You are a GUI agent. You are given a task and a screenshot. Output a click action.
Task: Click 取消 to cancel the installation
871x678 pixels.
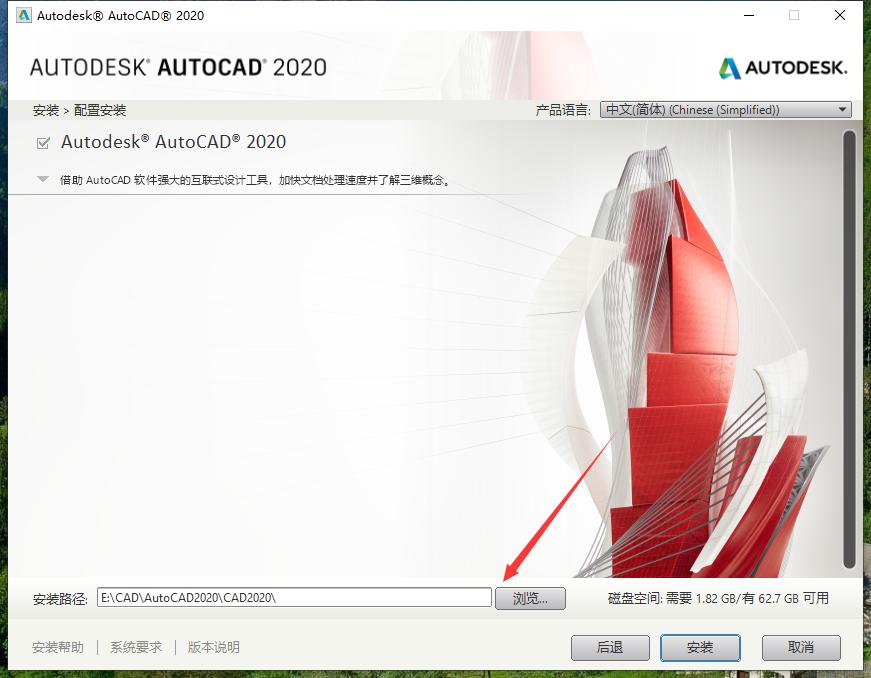(x=800, y=648)
